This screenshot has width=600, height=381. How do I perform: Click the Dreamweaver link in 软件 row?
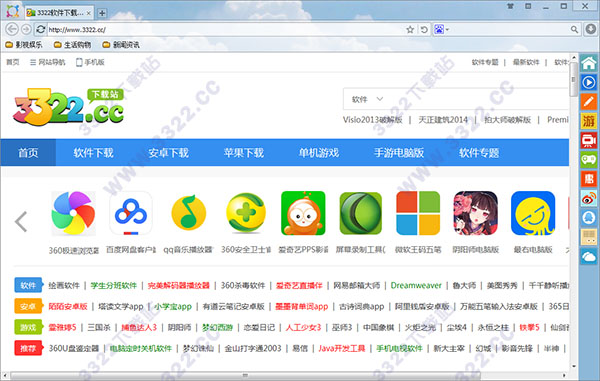416,285
